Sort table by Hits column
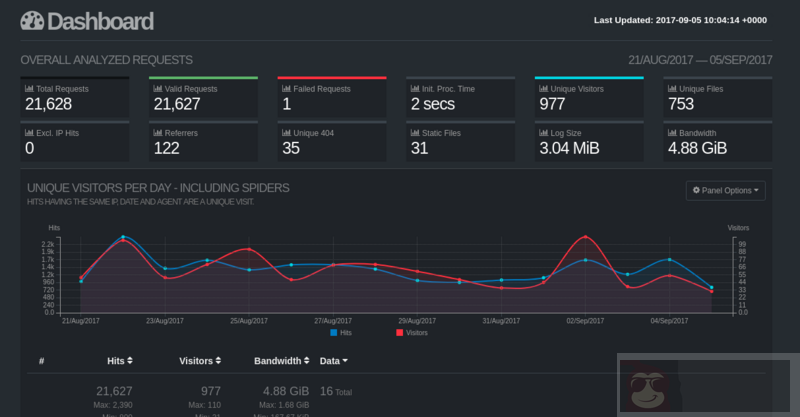 coord(120,360)
